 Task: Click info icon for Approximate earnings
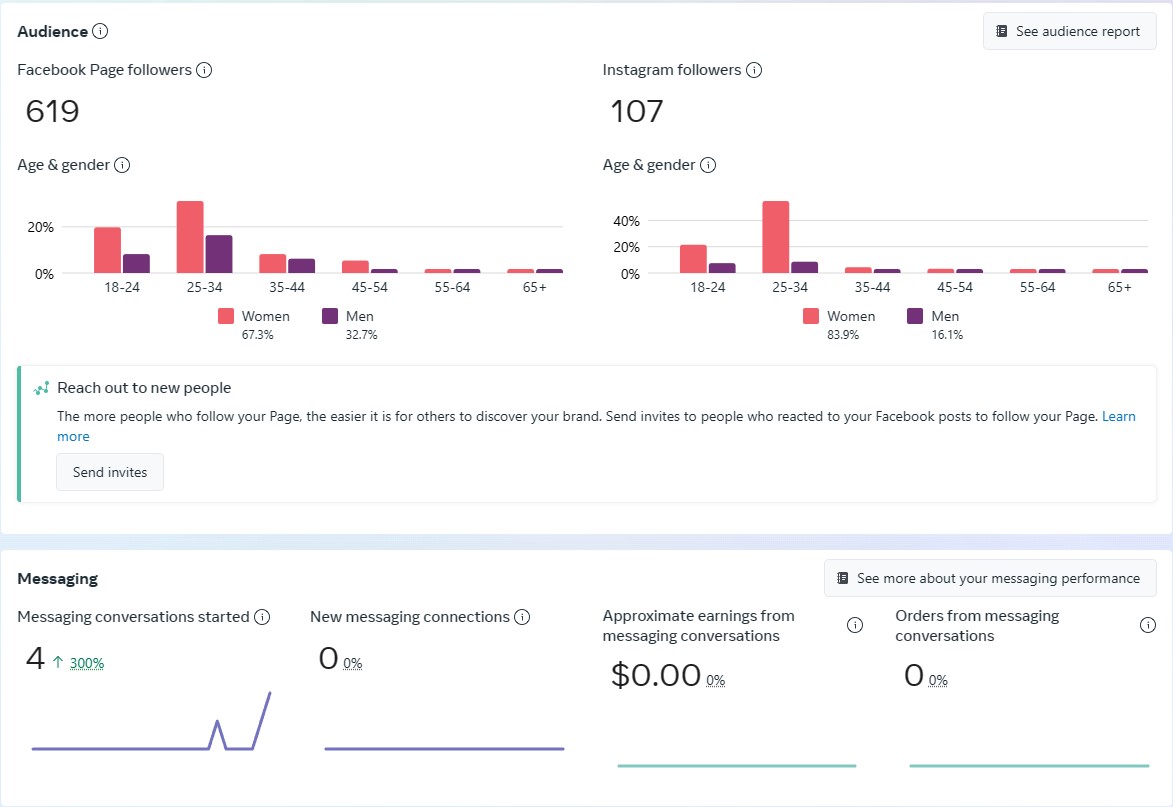855,626
